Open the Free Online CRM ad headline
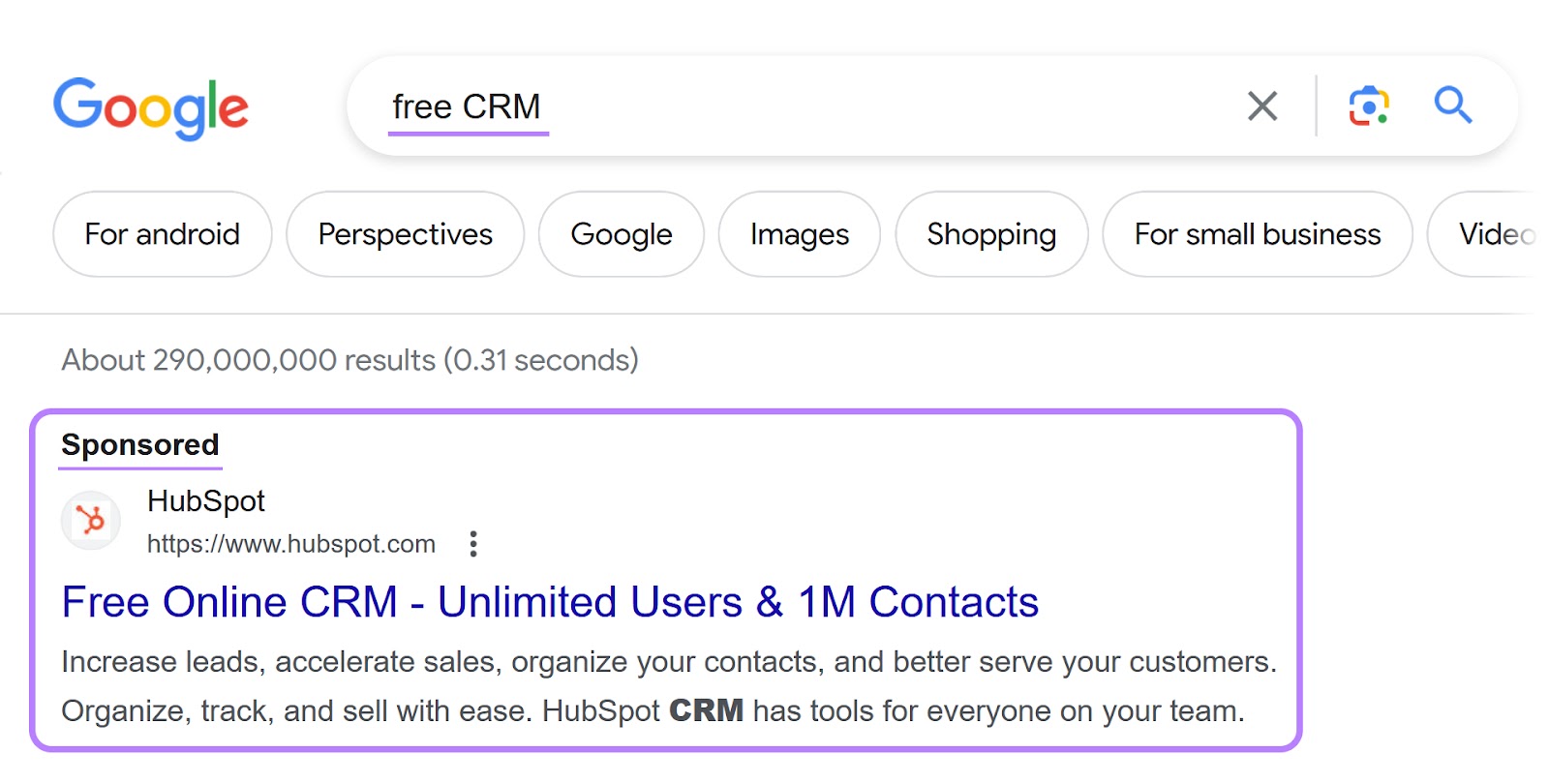The image size is (1549, 784). tap(549, 601)
